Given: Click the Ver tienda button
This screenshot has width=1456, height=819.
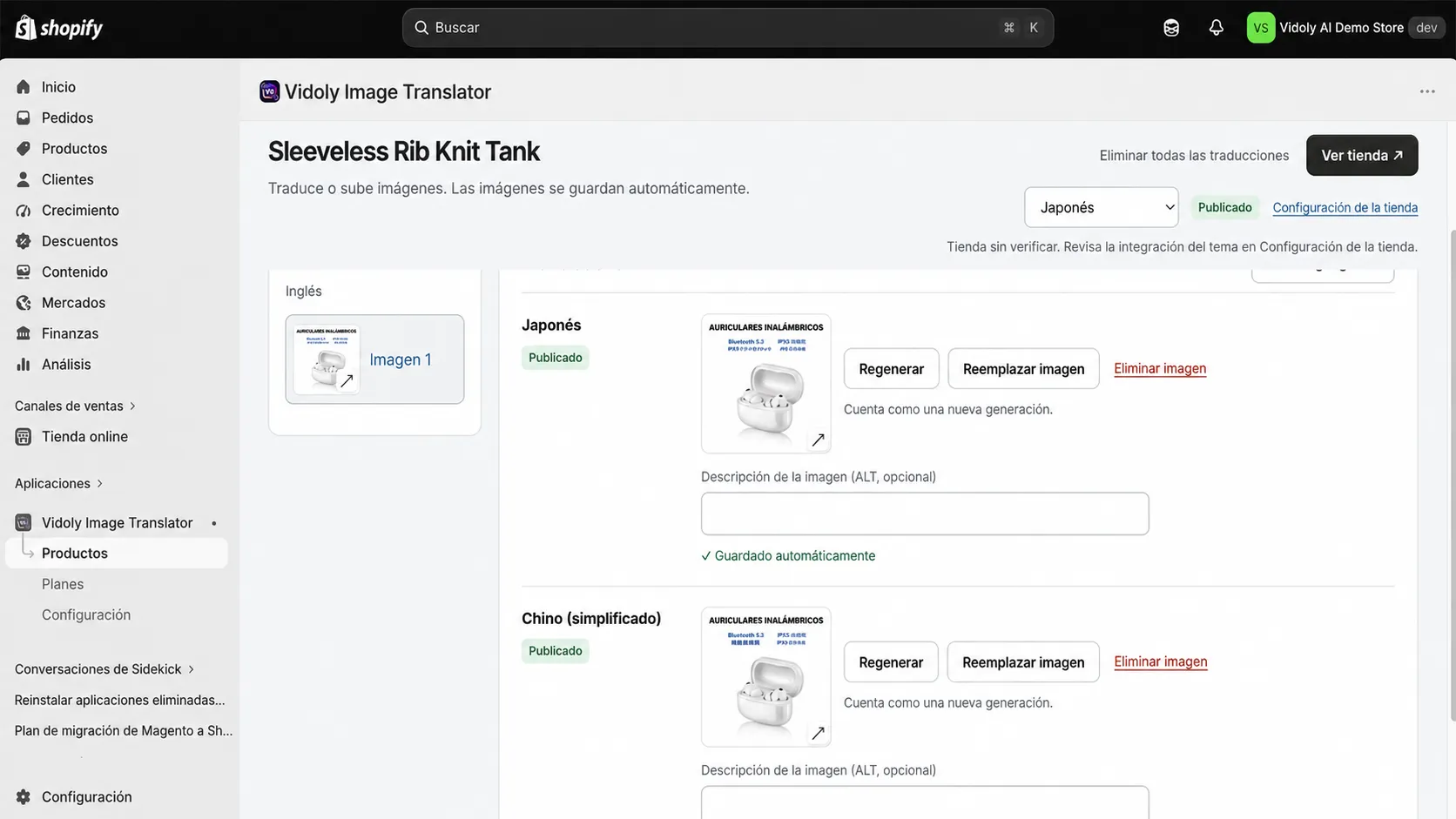Looking at the screenshot, I should click(1362, 155).
